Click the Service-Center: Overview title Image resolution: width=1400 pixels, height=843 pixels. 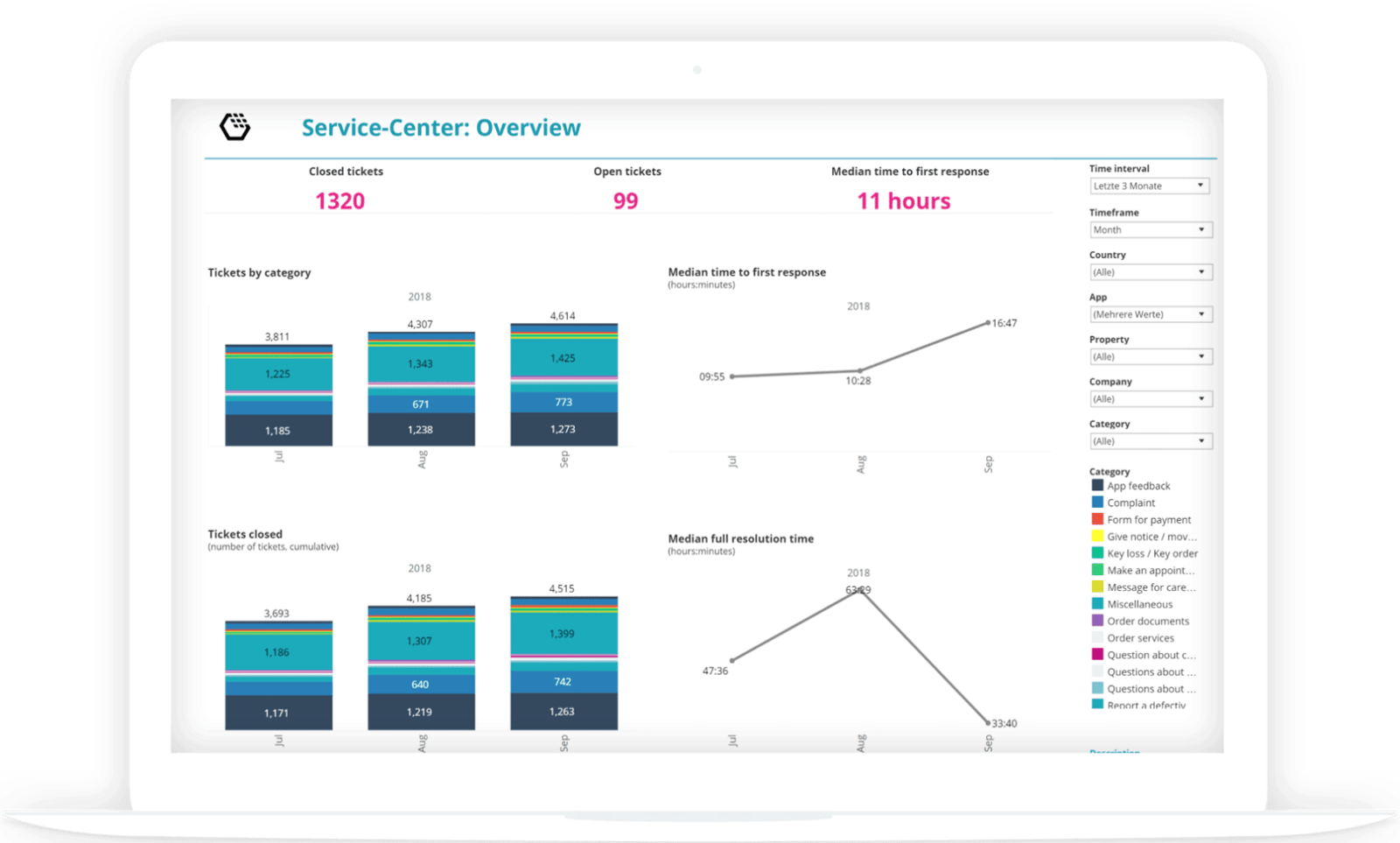[441, 128]
